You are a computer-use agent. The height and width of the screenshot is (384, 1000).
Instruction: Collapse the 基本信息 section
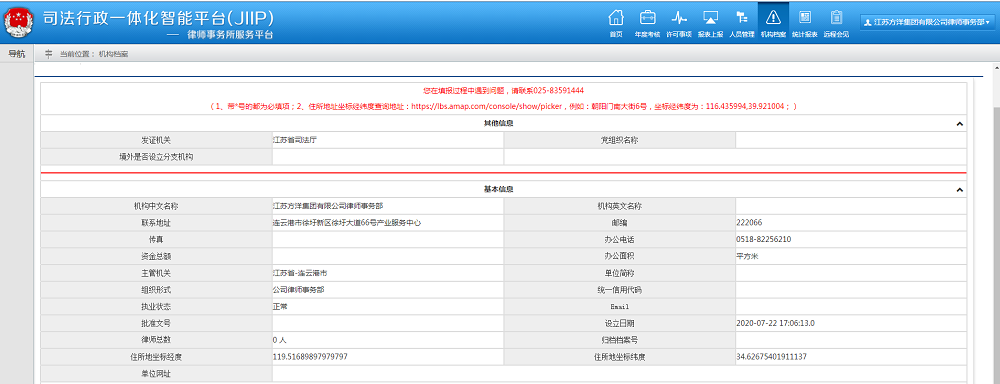tap(959, 190)
